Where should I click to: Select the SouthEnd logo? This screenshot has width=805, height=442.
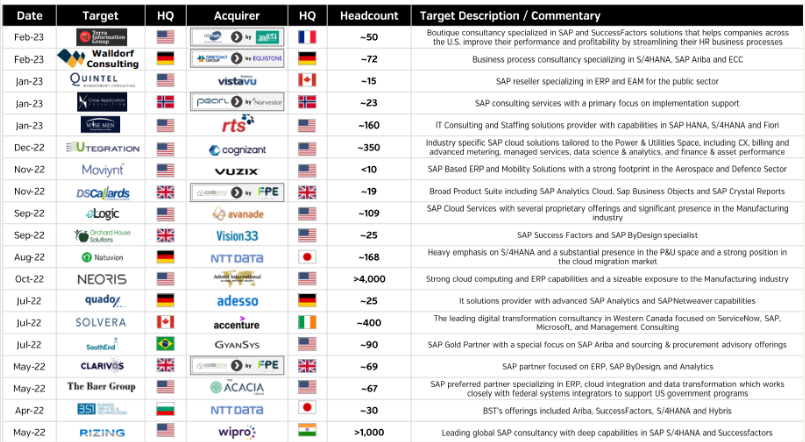click(x=102, y=344)
